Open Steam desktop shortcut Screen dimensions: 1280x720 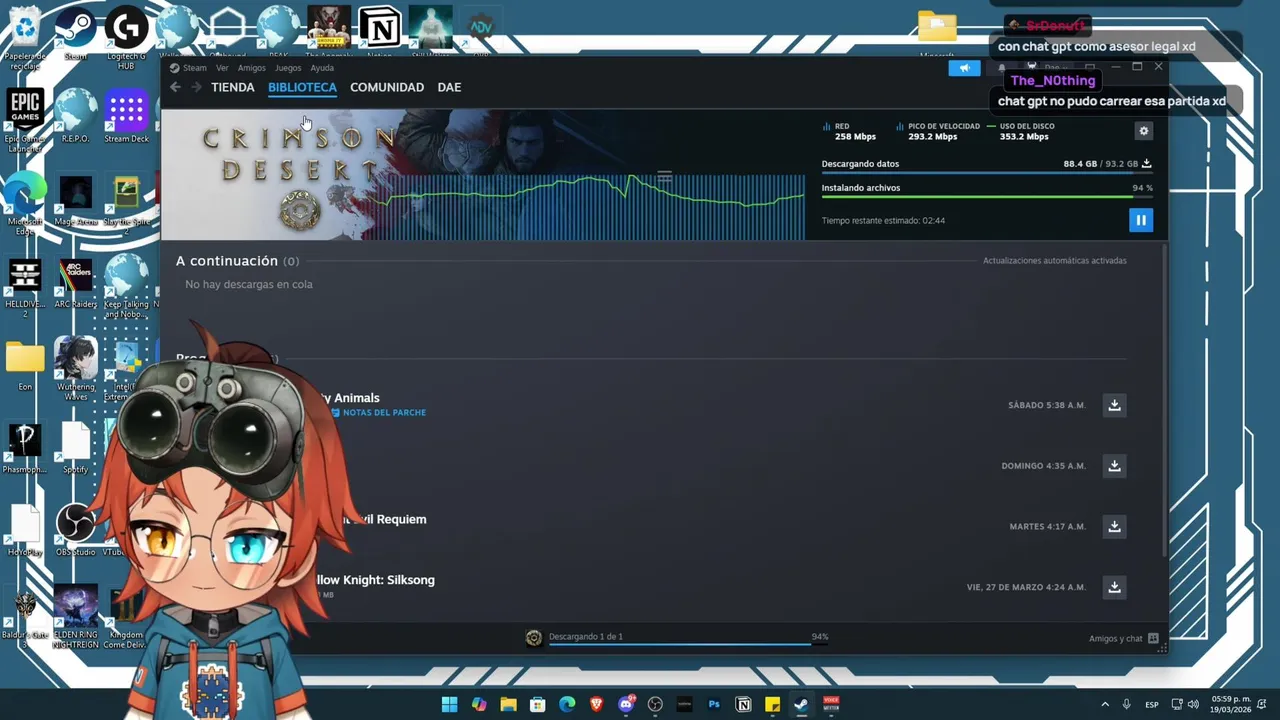[76, 35]
